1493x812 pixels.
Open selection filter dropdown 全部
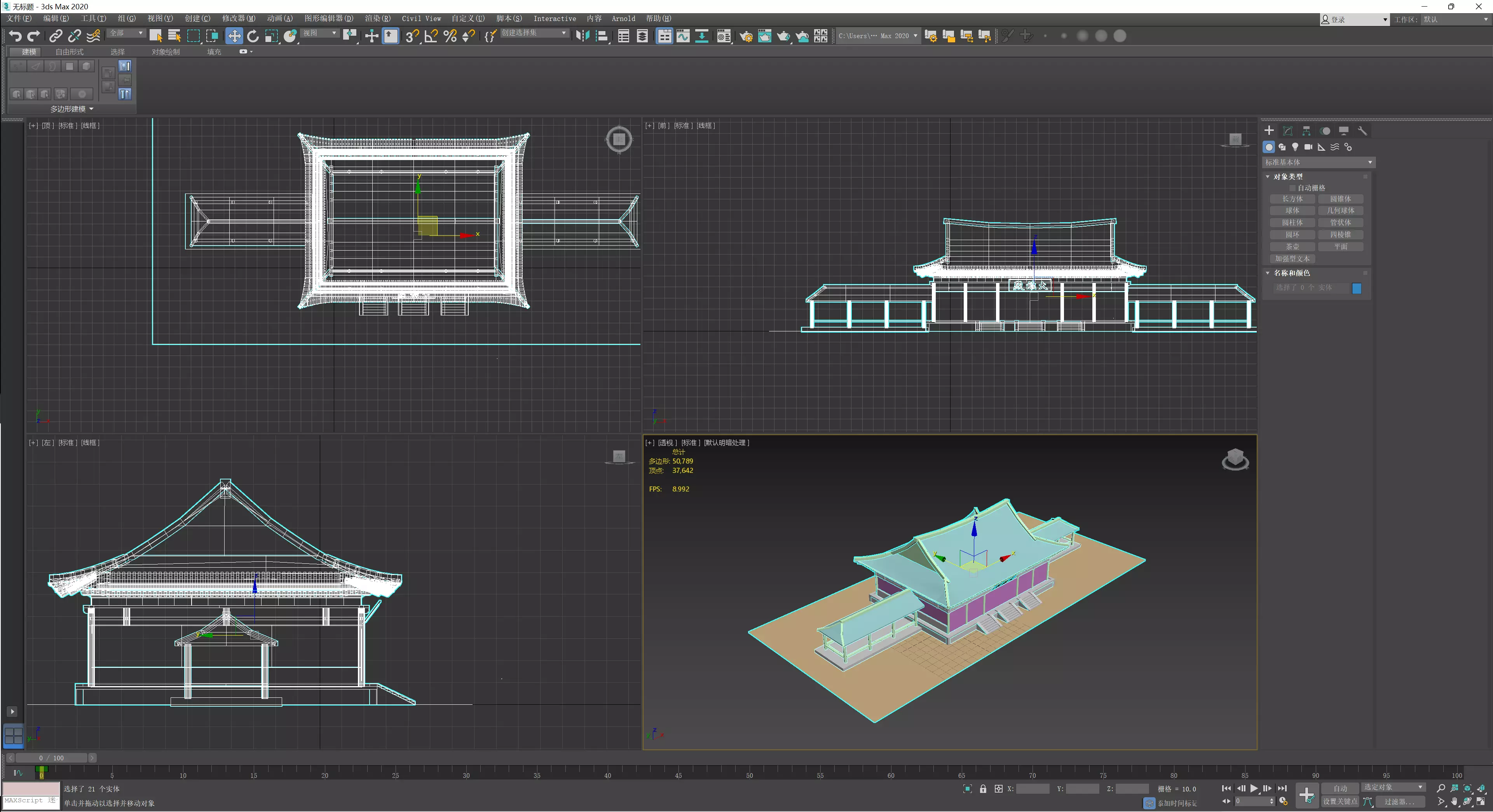[126, 33]
